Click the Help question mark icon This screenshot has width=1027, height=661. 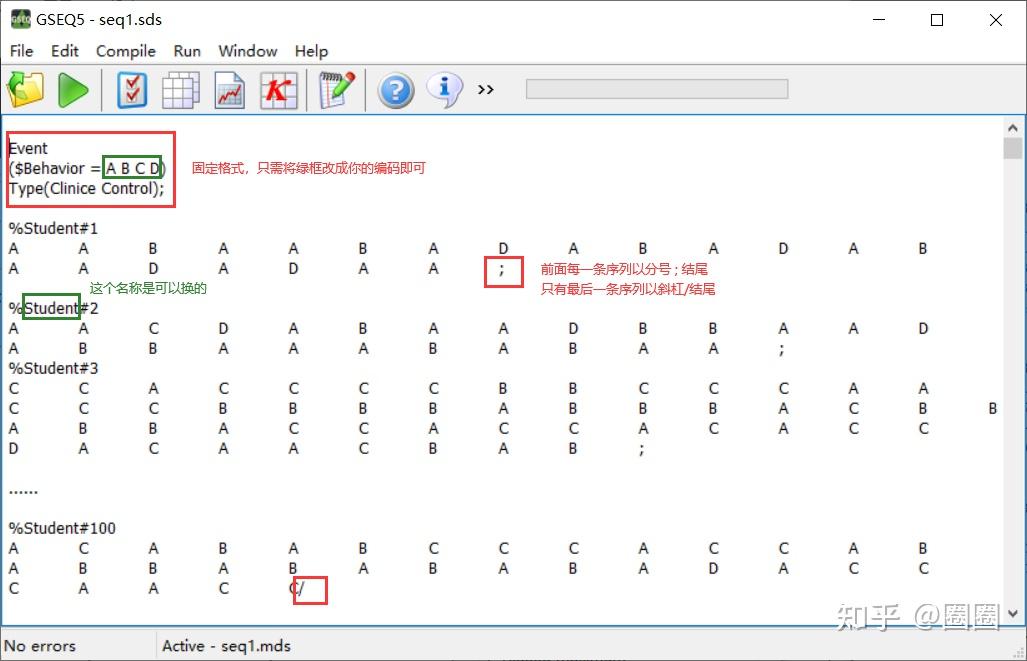point(395,89)
